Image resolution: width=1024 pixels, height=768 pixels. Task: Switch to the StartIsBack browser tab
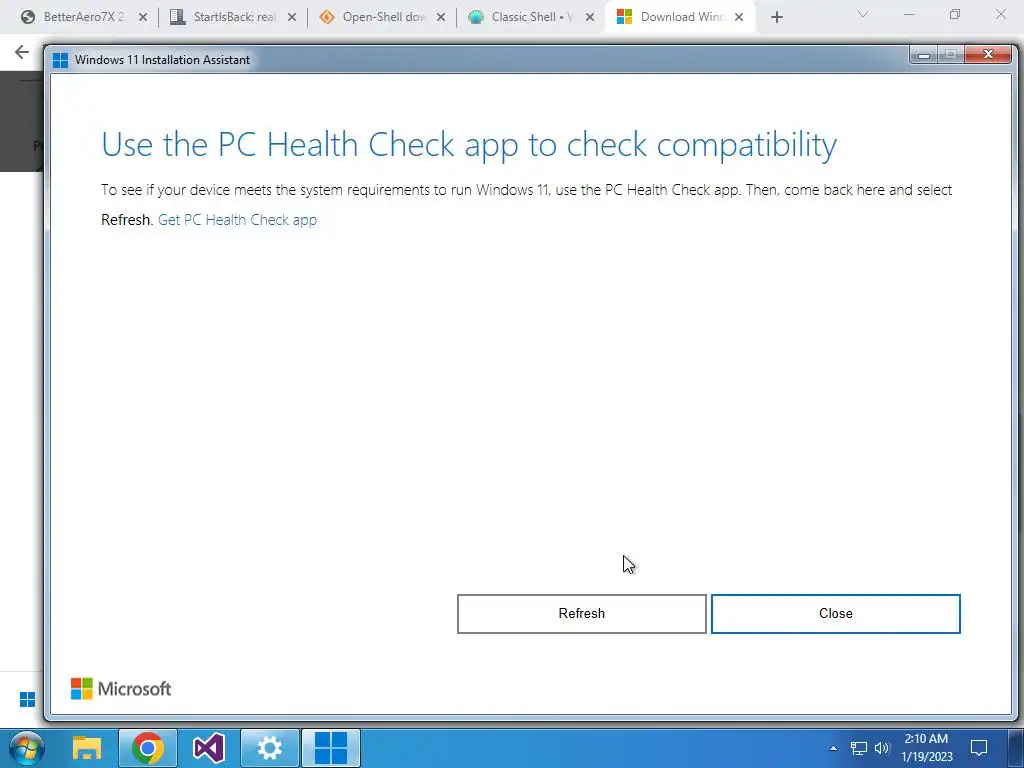(x=232, y=17)
